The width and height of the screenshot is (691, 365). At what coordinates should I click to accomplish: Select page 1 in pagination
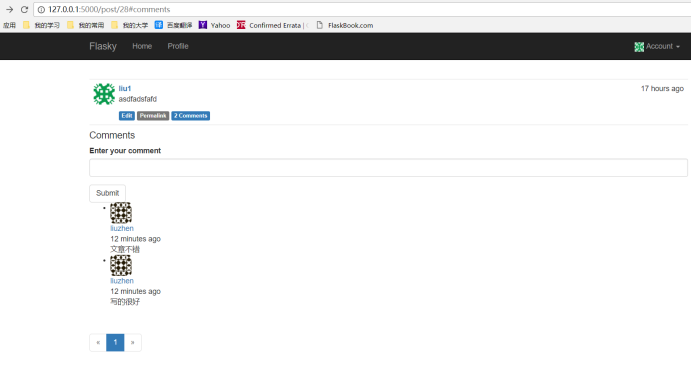point(115,343)
